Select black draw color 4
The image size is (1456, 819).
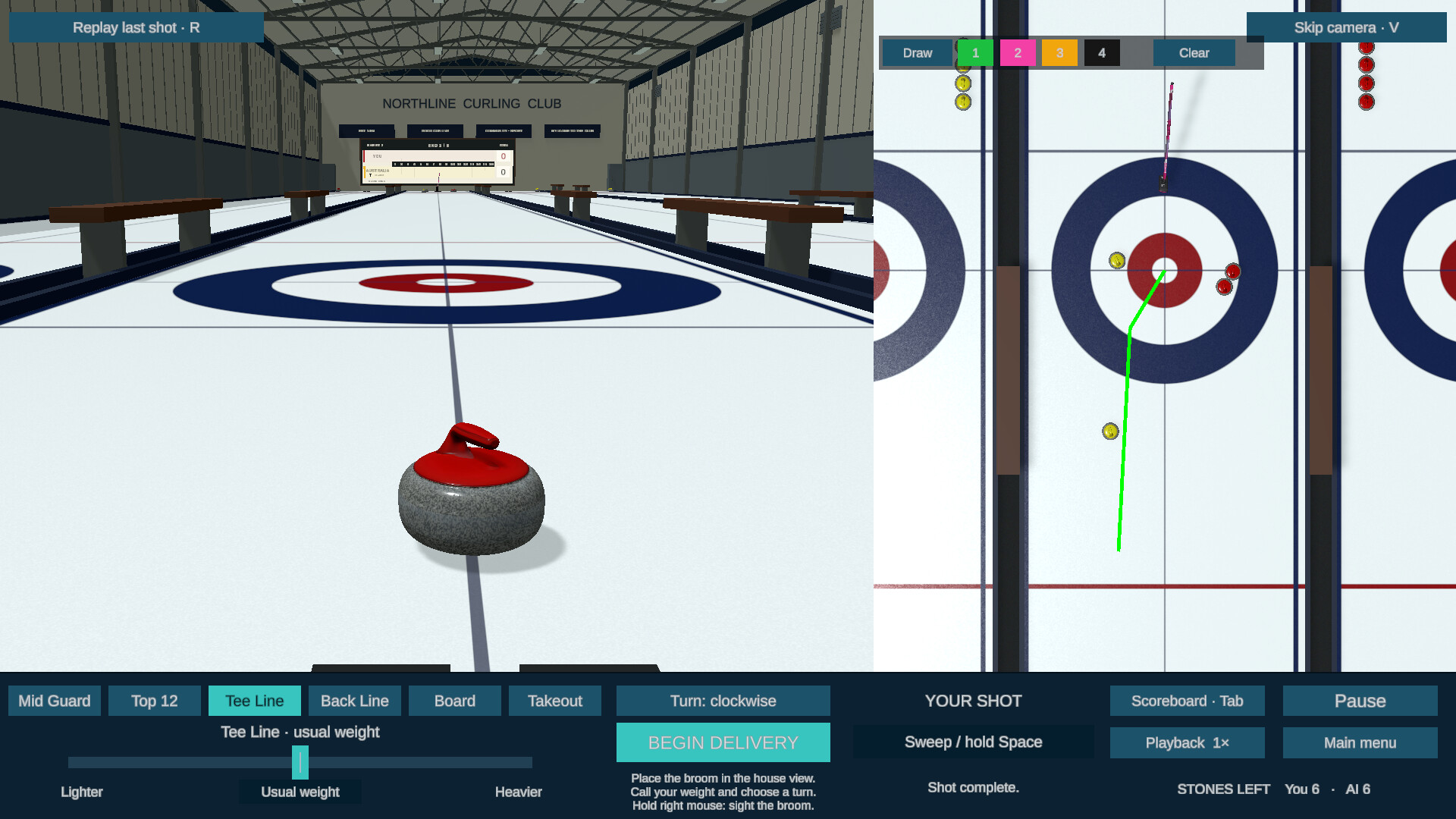1102,53
